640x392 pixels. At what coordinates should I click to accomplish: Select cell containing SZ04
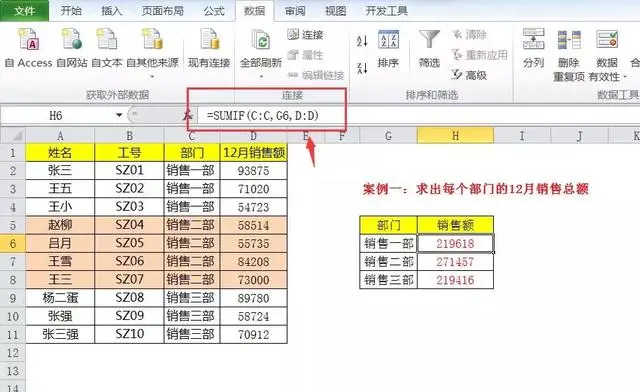[129, 225]
